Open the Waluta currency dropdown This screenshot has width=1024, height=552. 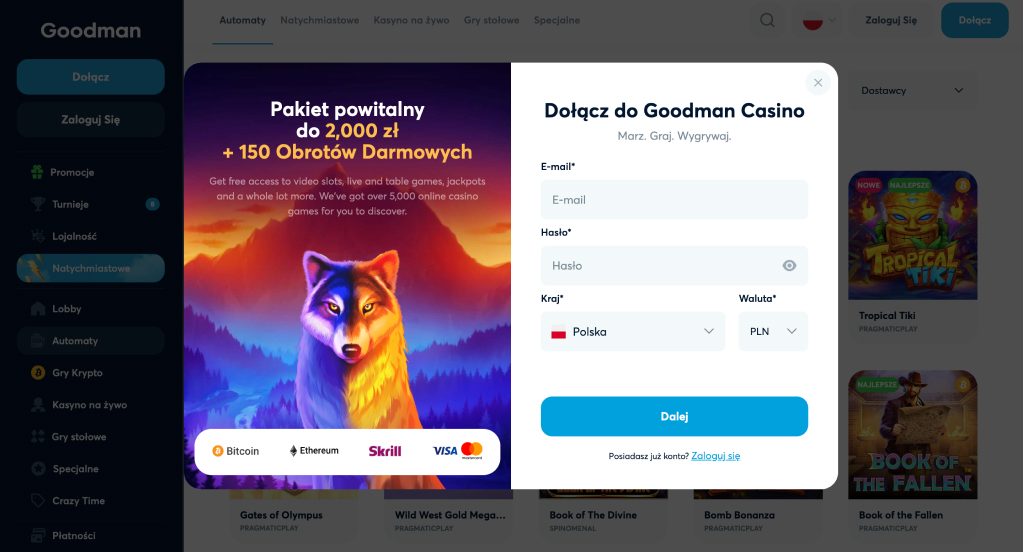click(773, 332)
